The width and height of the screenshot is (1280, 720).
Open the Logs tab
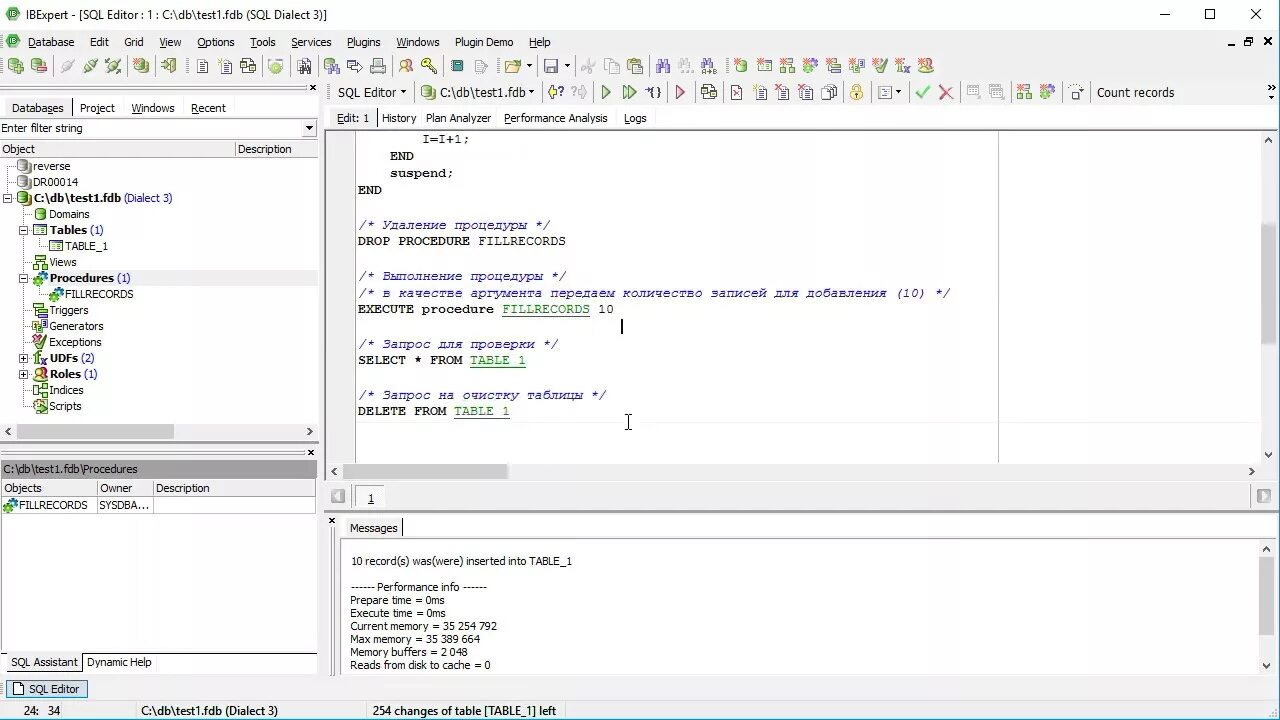[635, 118]
